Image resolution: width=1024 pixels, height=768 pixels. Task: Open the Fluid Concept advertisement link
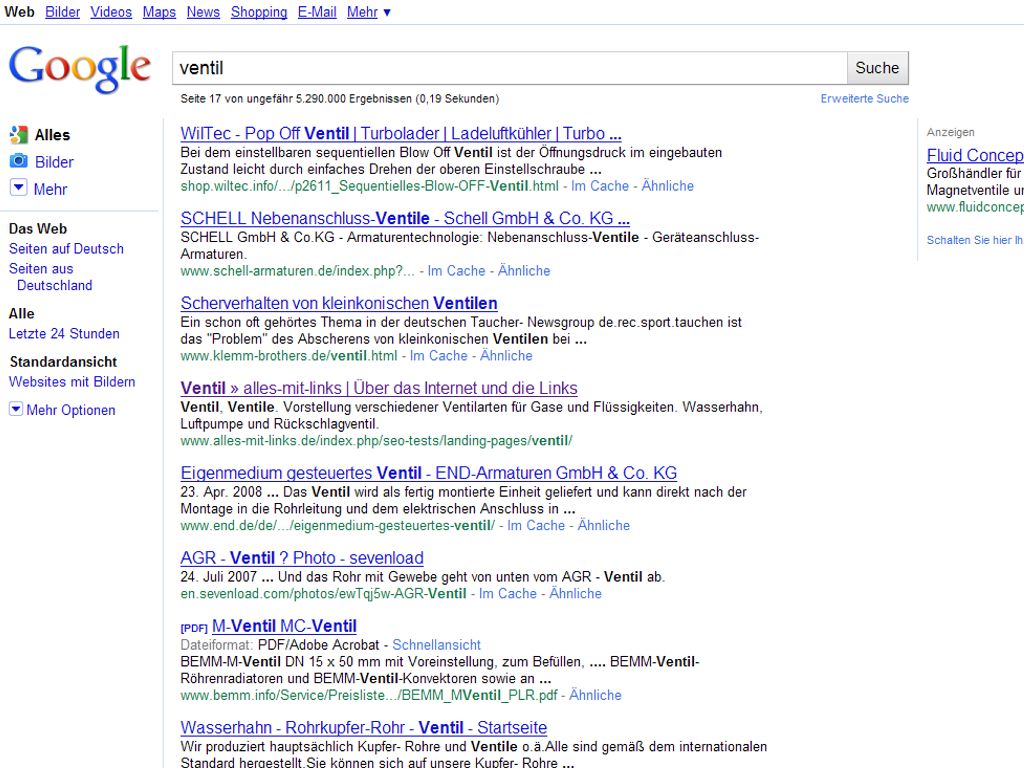pyautogui.click(x=974, y=155)
